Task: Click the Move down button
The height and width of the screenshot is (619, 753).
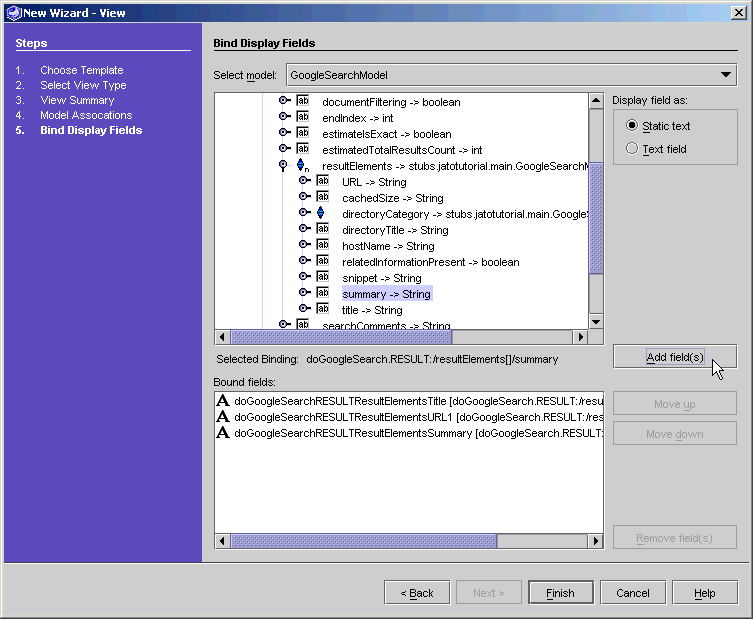Action: point(675,434)
